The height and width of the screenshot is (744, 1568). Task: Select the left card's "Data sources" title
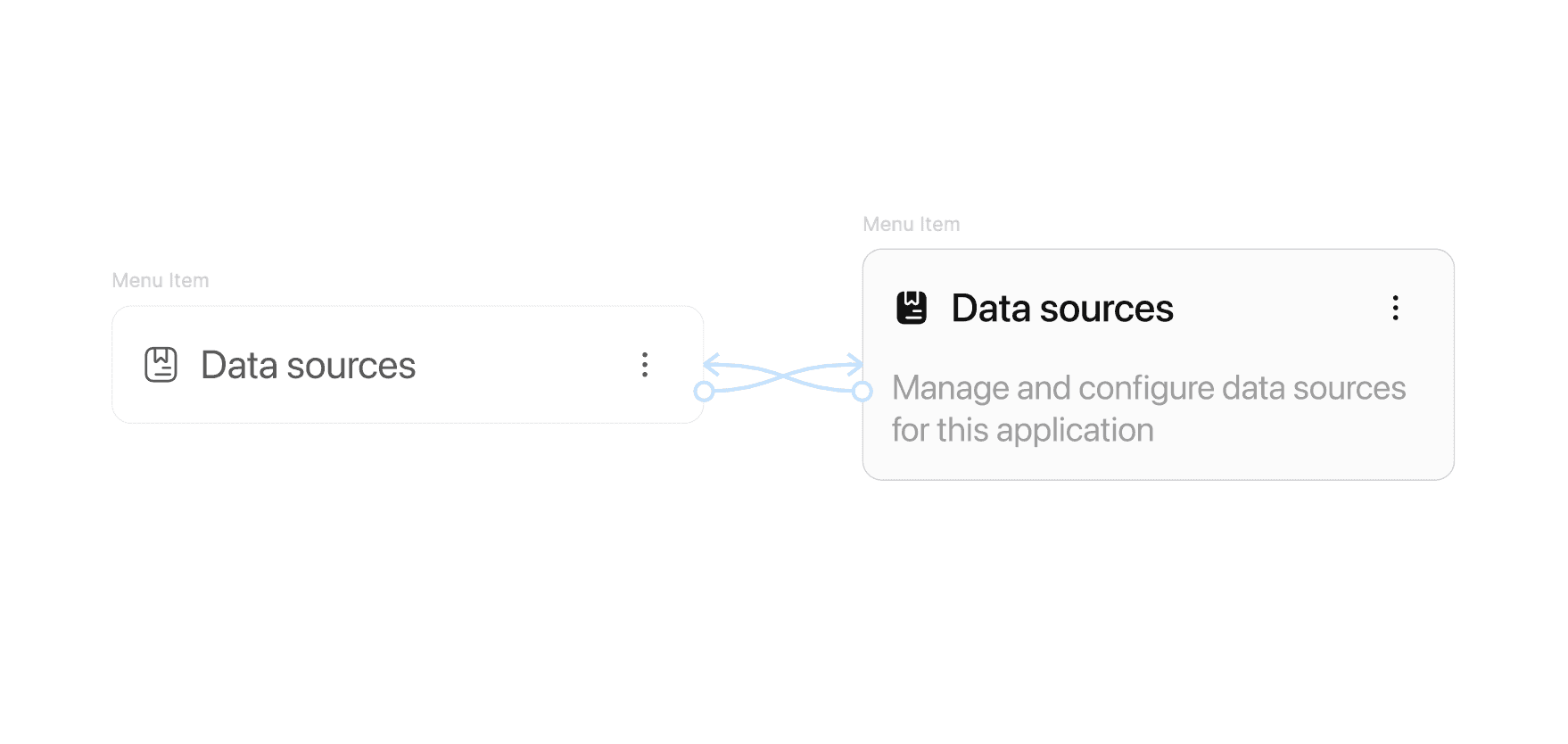[x=308, y=365]
